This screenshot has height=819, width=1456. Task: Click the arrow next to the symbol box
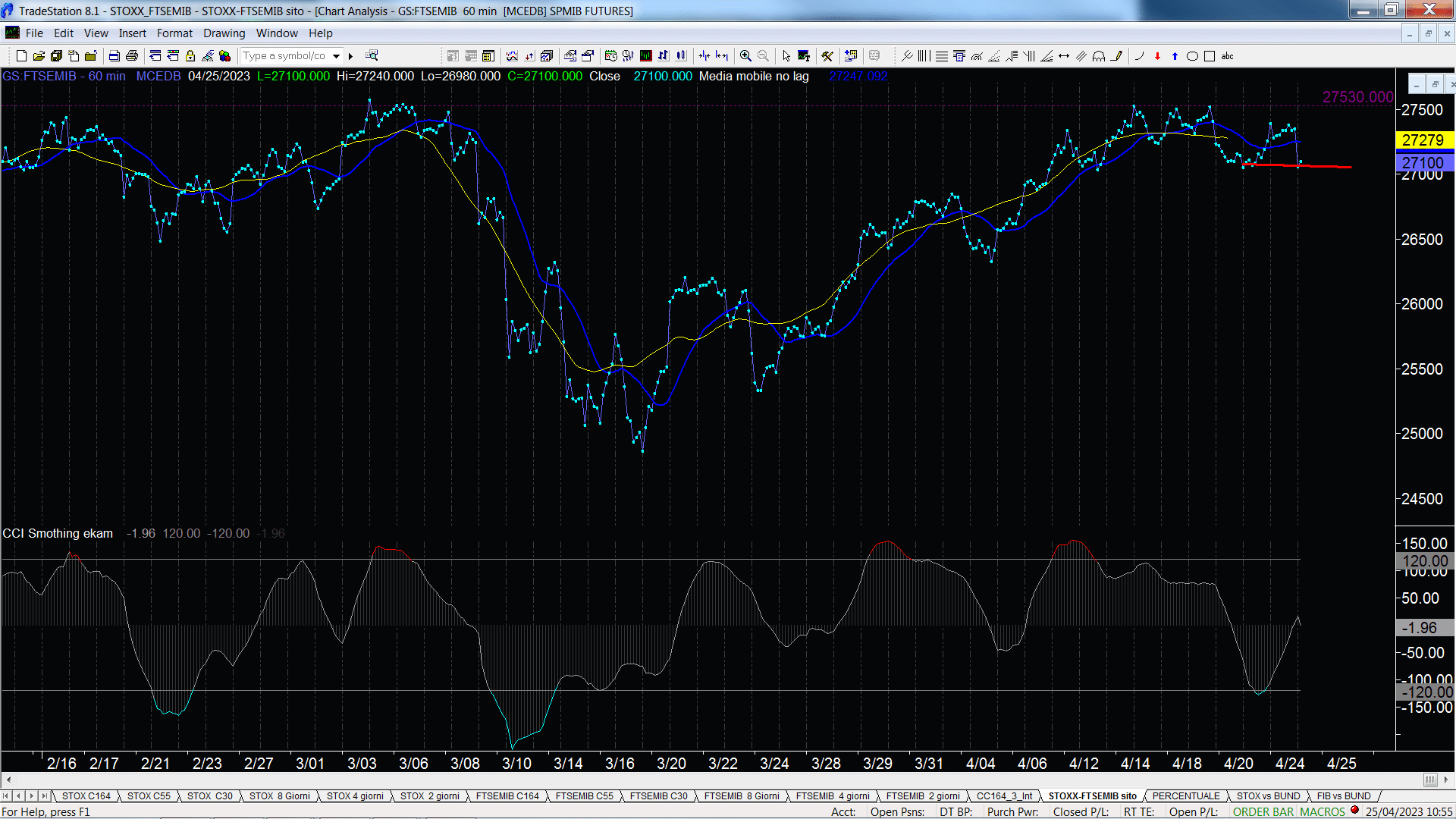coord(350,55)
